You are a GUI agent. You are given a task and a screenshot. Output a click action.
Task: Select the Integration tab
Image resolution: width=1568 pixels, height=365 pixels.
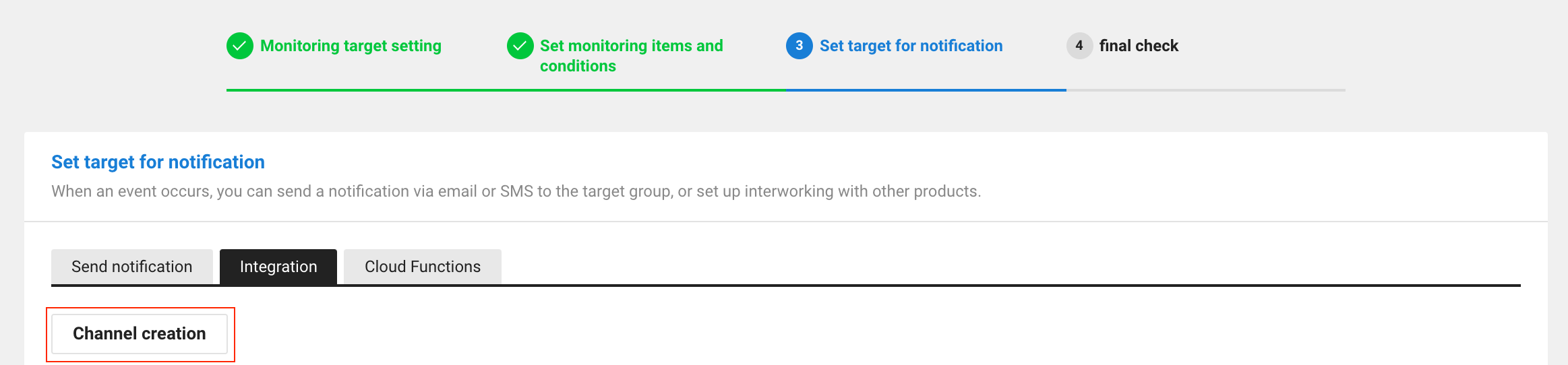(x=278, y=267)
